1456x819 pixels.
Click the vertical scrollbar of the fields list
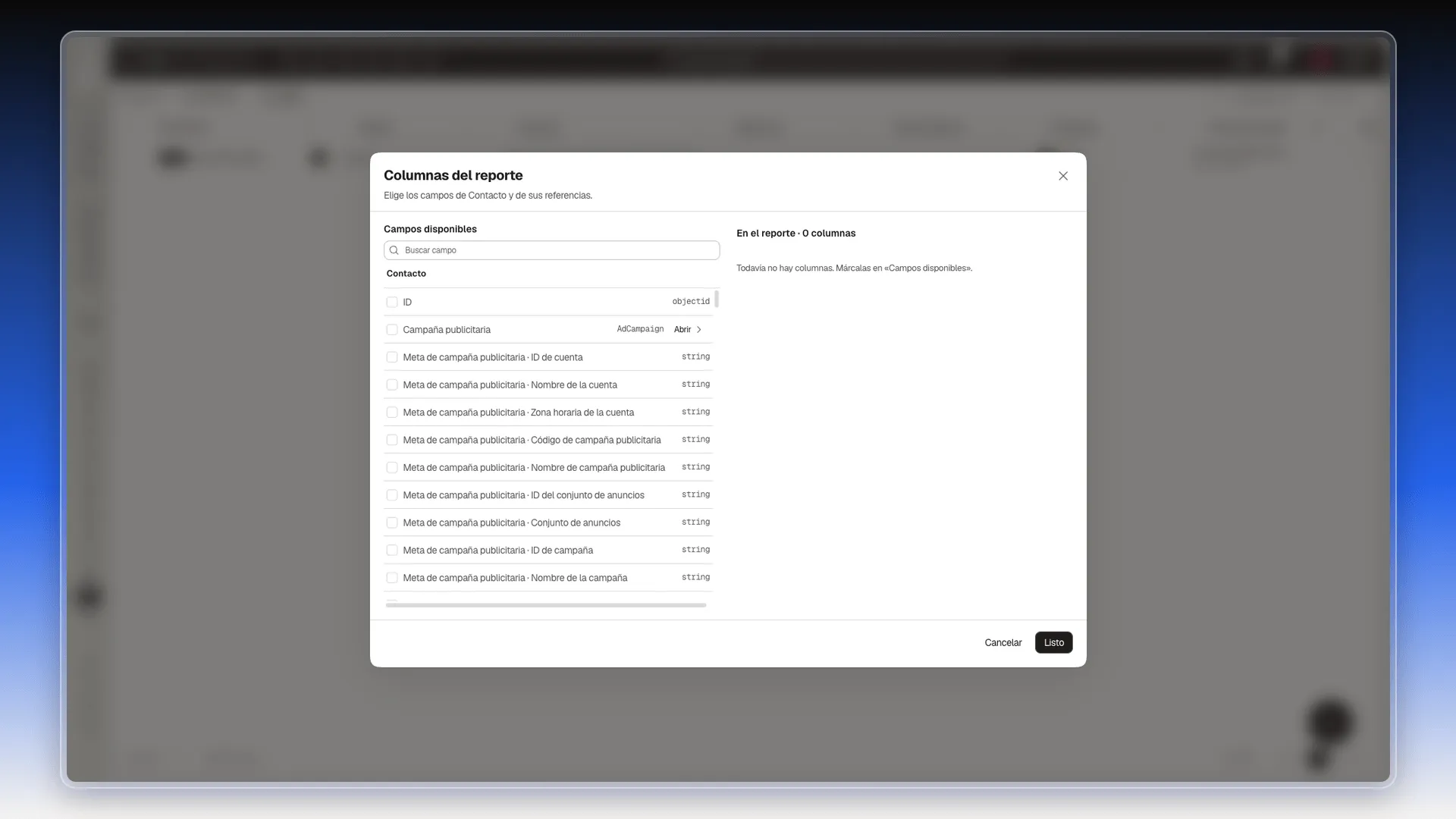tap(717, 299)
